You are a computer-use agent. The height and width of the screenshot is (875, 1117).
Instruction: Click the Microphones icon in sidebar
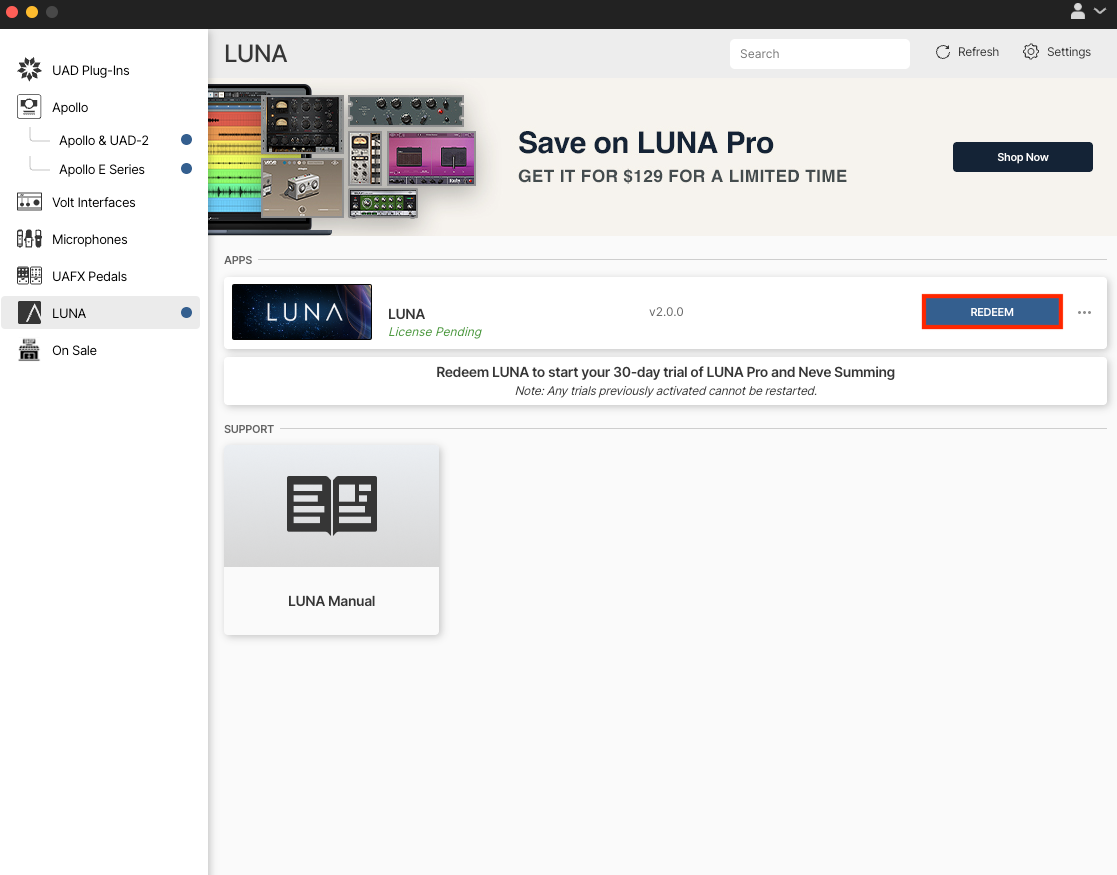point(29,239)
